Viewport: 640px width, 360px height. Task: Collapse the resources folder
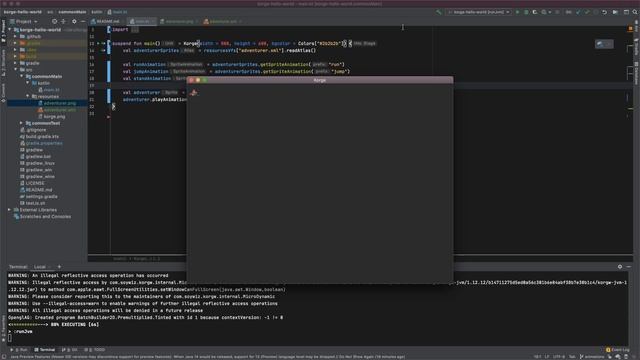[x=28, y=96]
